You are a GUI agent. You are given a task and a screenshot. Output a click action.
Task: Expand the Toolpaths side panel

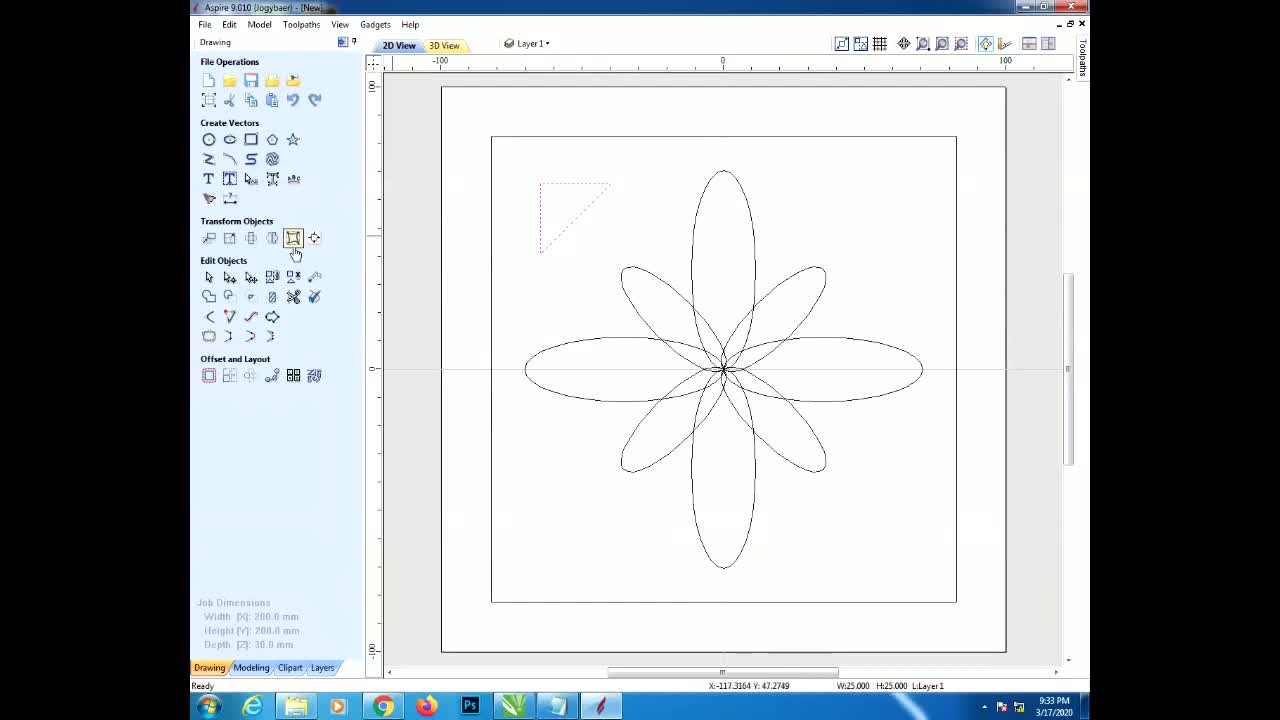pos(1082,57)
